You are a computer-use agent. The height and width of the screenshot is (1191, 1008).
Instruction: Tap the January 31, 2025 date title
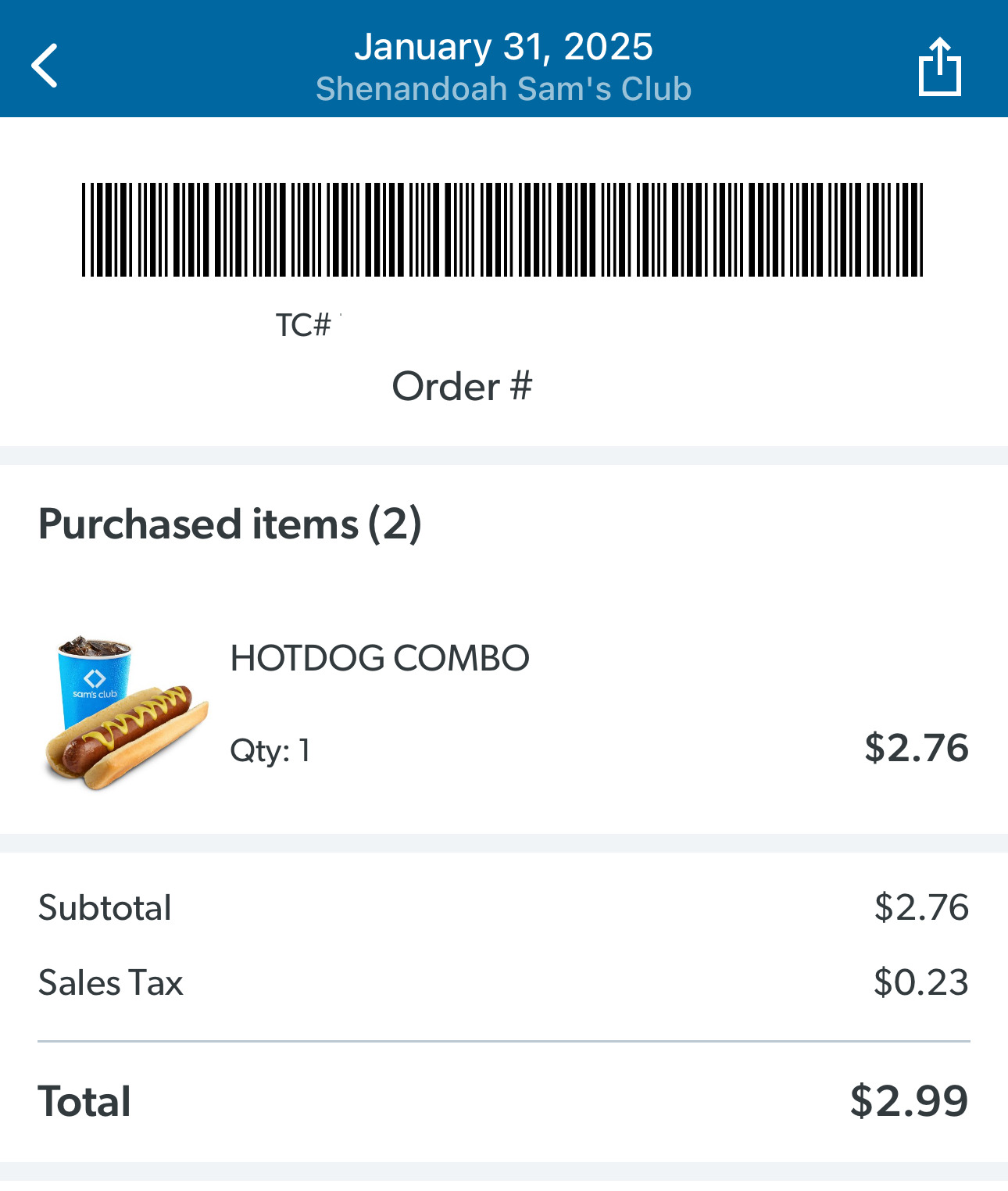[x=503, y=47]
